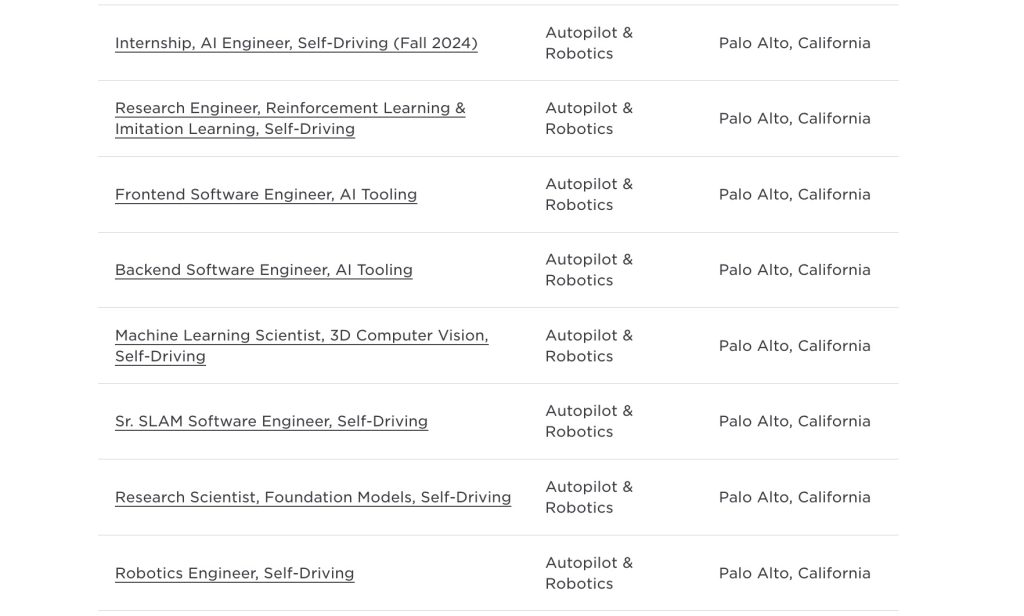1024x616 pixels.
Task: Open the Internship, AI Engineer, Self-Driving listing
Action: pyautogui.click(x=296, y=43)
